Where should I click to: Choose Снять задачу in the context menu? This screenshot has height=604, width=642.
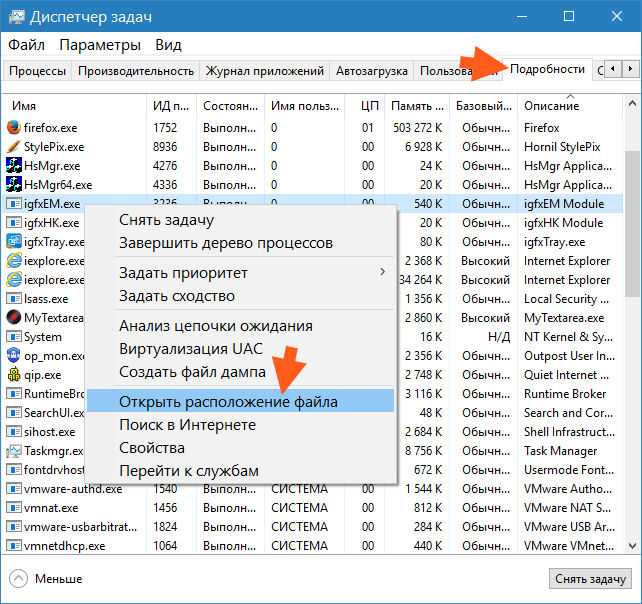(240, 220)
